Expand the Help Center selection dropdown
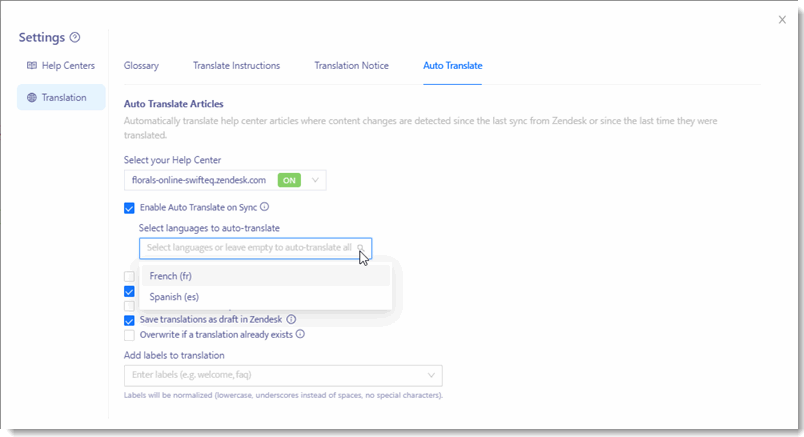This screenshot has height=437, width=804. (x=315, y=180)
